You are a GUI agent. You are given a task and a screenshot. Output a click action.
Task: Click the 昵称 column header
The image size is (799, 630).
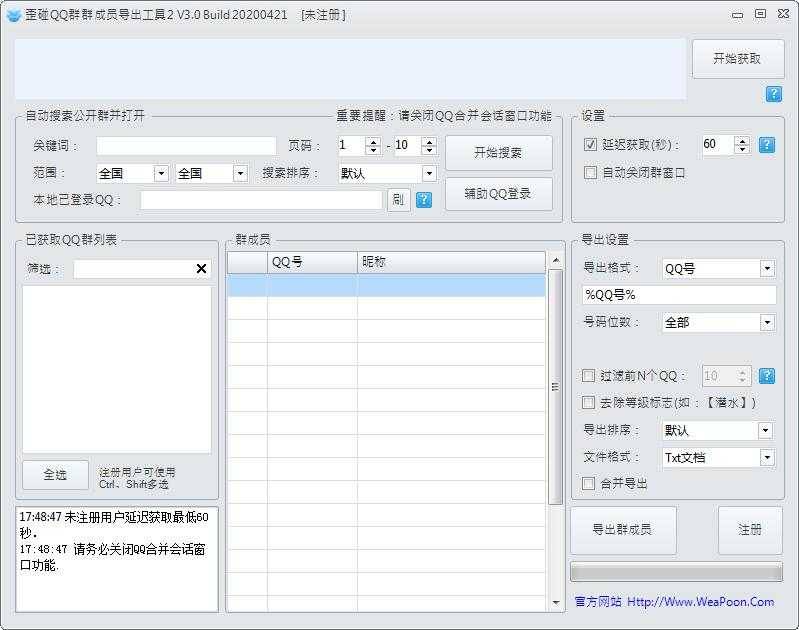(451, 262)
